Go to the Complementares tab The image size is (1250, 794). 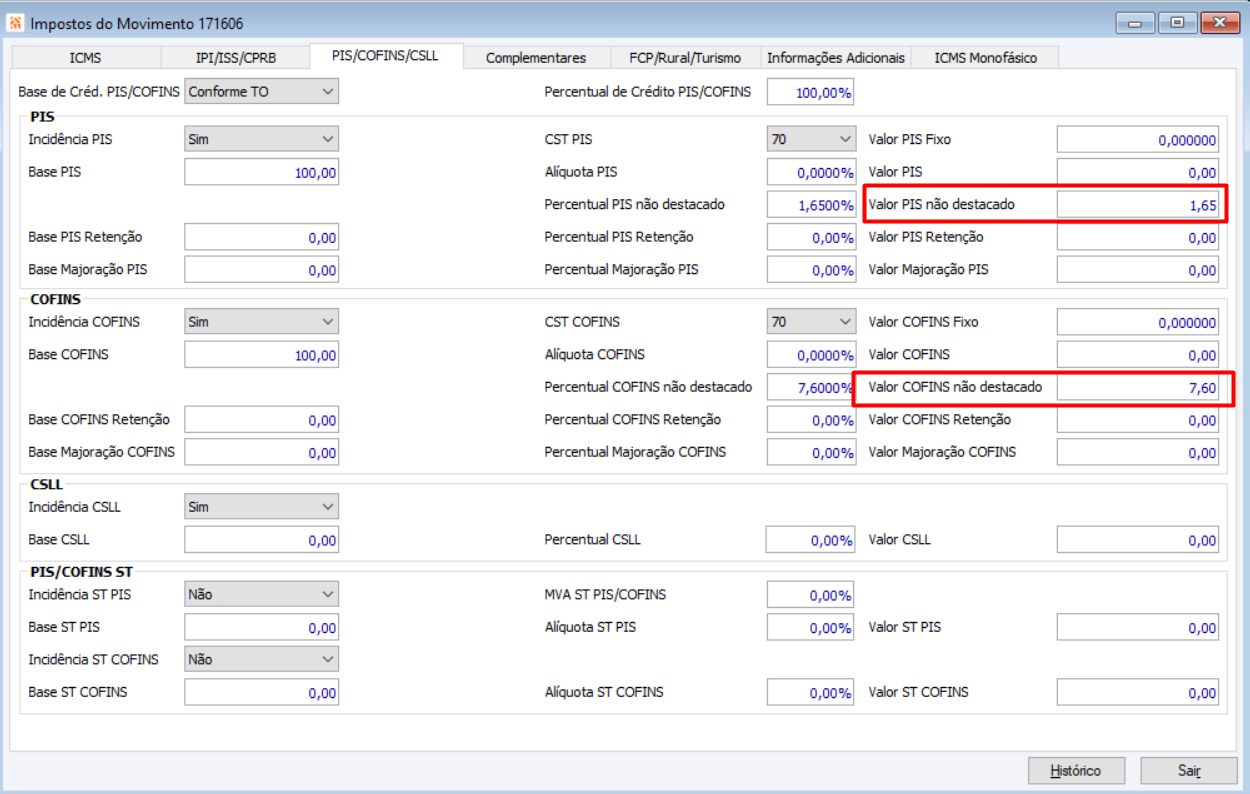pos(536,58)
